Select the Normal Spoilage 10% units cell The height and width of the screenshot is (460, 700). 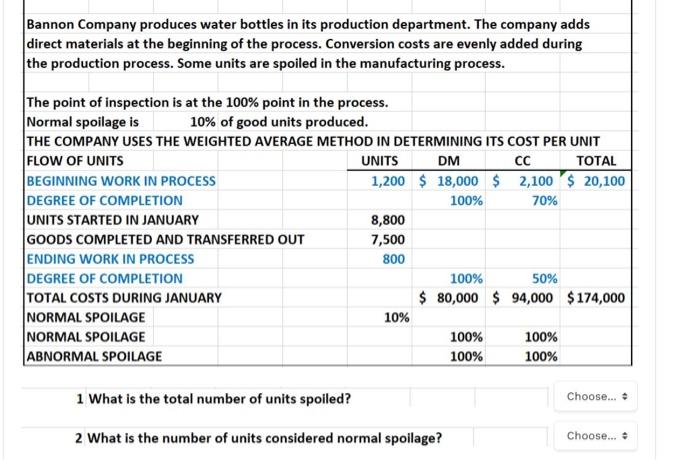coord(396,318)
